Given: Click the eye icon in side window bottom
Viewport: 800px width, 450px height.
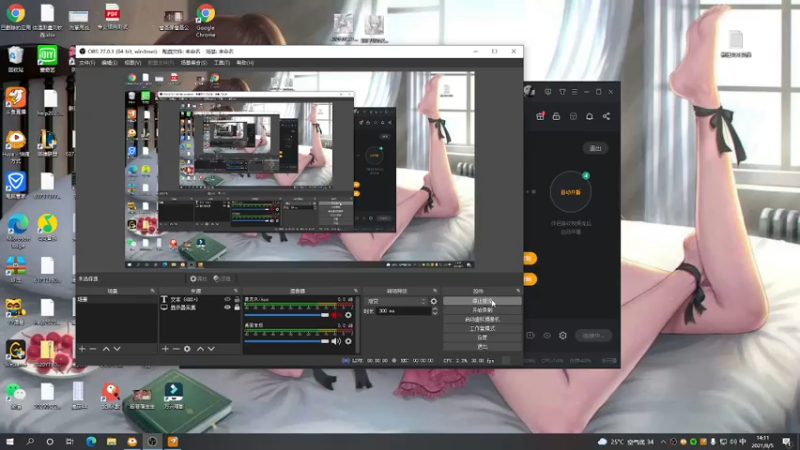Looking at the screenshot, I should click(x=547, y=336).
